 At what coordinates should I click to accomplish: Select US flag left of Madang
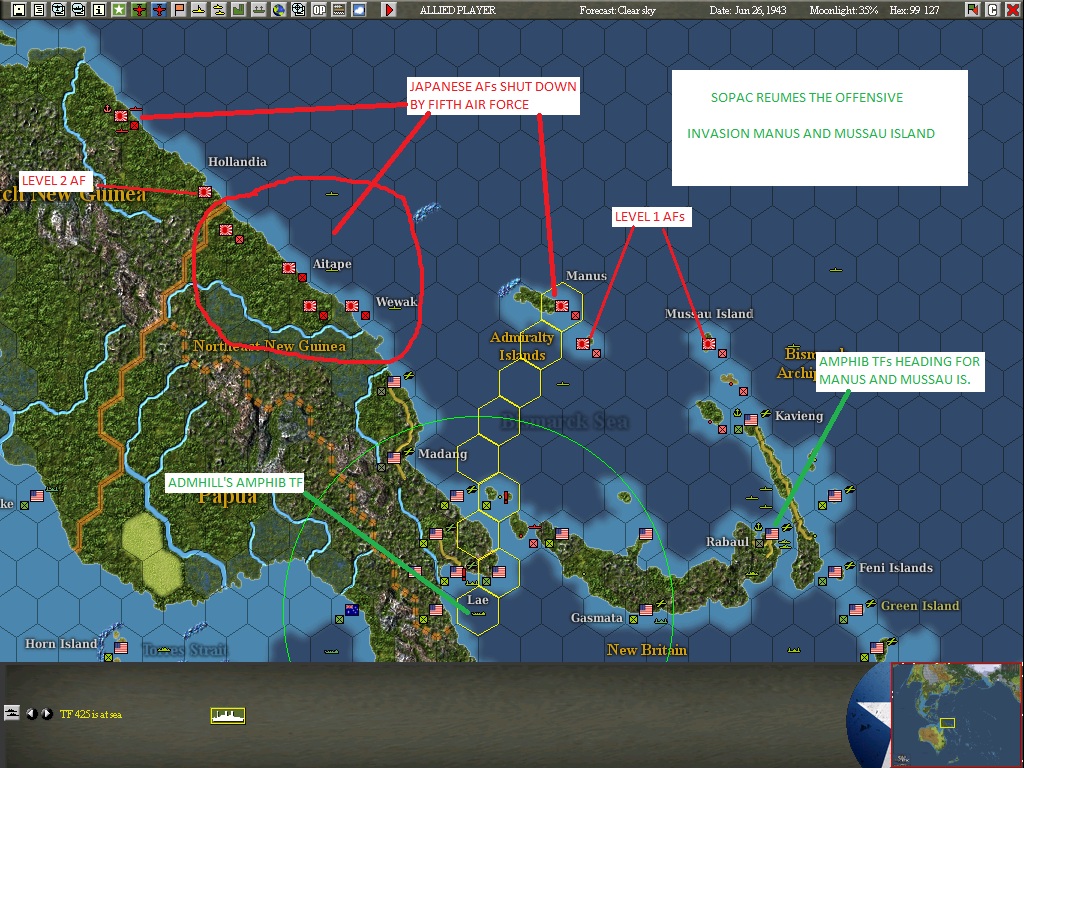click(394, 457)
